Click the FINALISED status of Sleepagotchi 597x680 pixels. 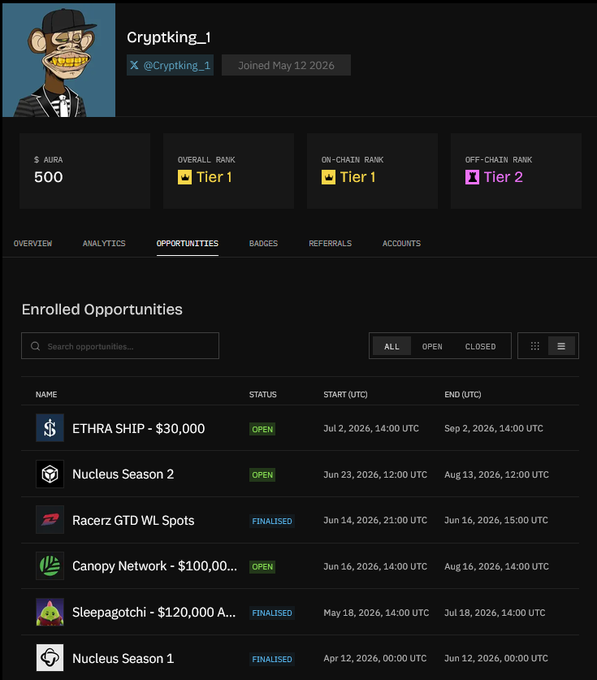click(272, 613)
